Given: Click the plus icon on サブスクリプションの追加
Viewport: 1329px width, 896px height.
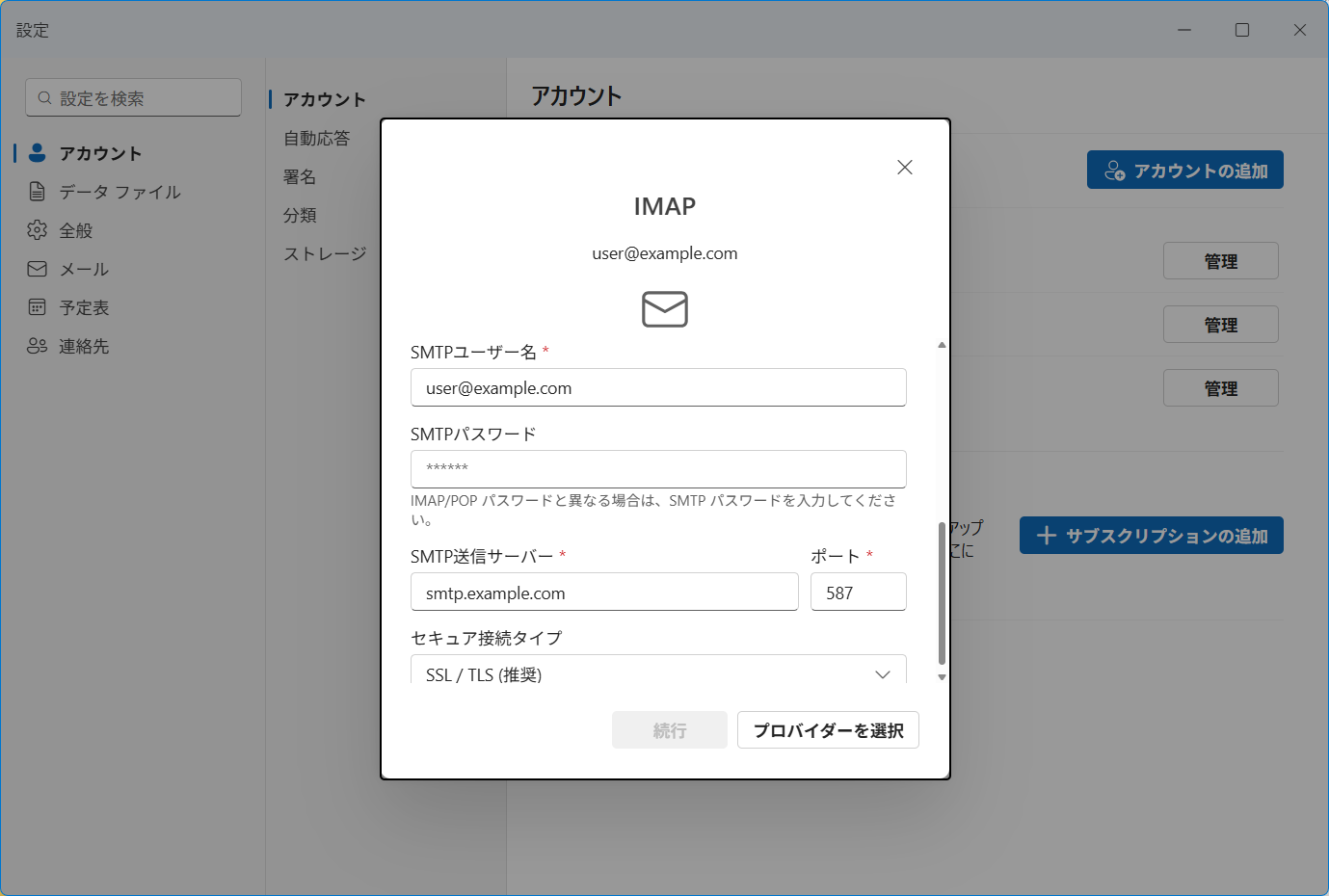Looking at the screenshot, I should [x=1047, y=535].
